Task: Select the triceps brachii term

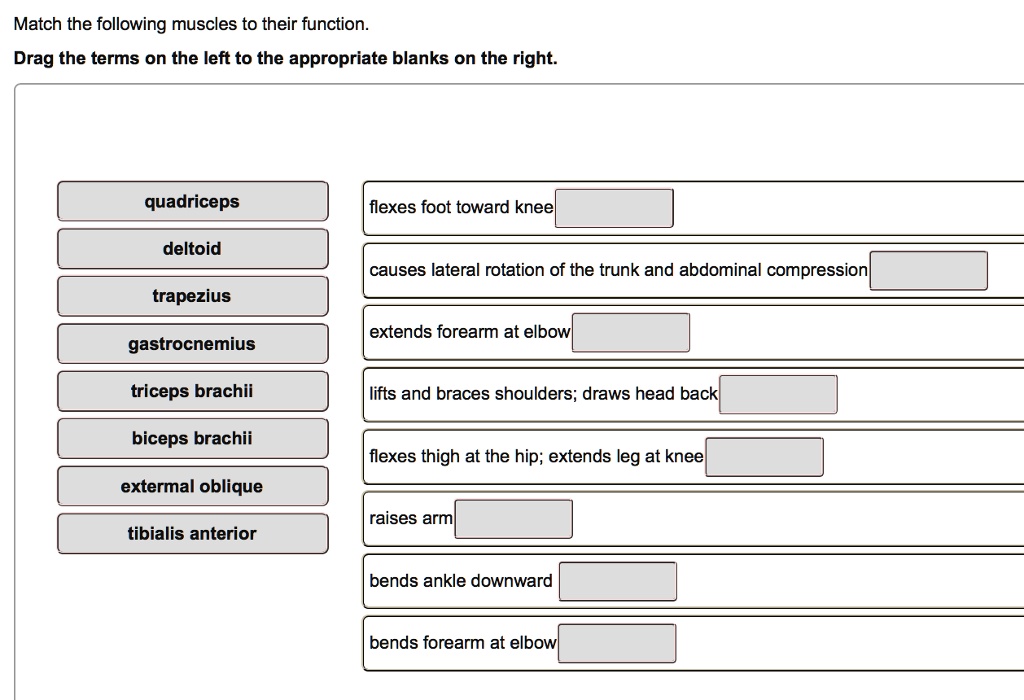Action: click(193, 391)
